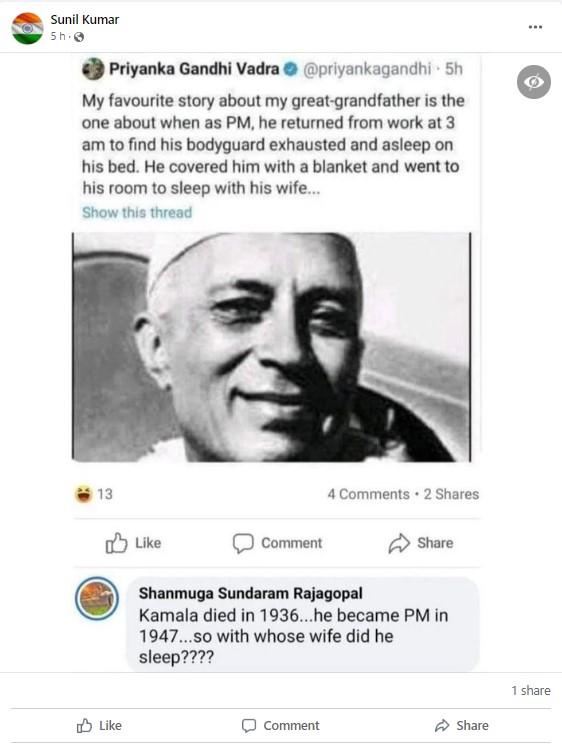Click 4 Comments count text
Image resolution: width=562 pixels, height=745 pixels.
[368, 494]
